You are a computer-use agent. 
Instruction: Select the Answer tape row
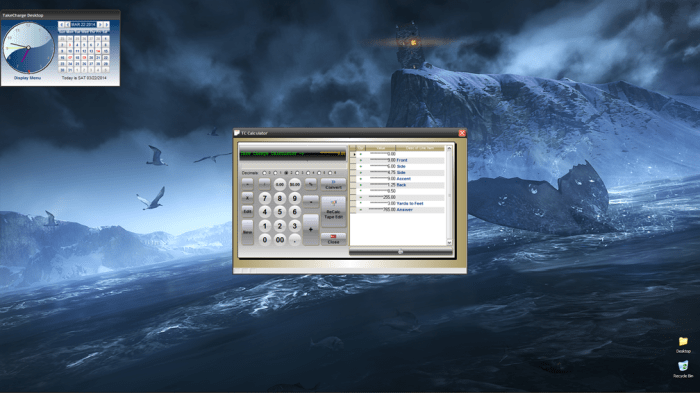tap(397, 209)
